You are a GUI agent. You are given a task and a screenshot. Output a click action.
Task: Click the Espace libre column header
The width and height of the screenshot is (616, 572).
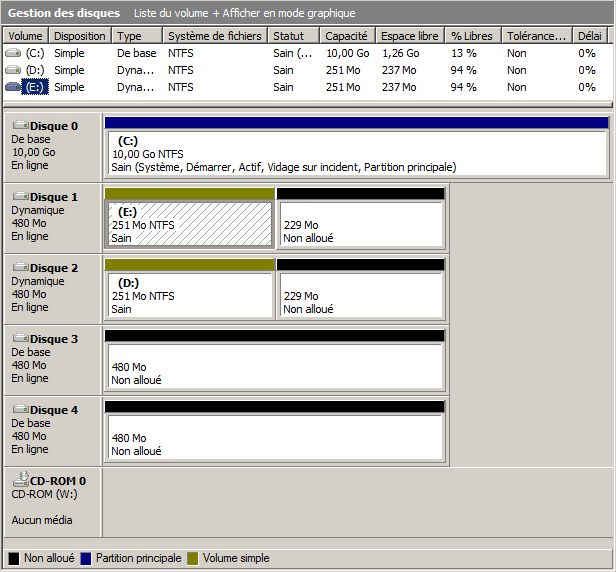pyautogui.click(x=409, y=36)
